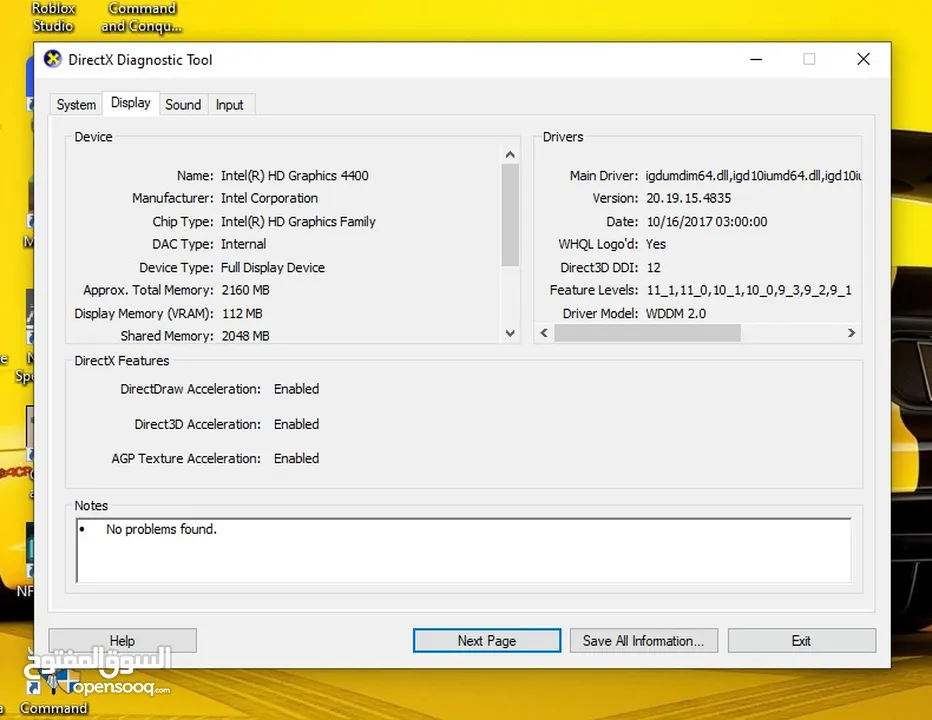Open the Sound tab

183,105
